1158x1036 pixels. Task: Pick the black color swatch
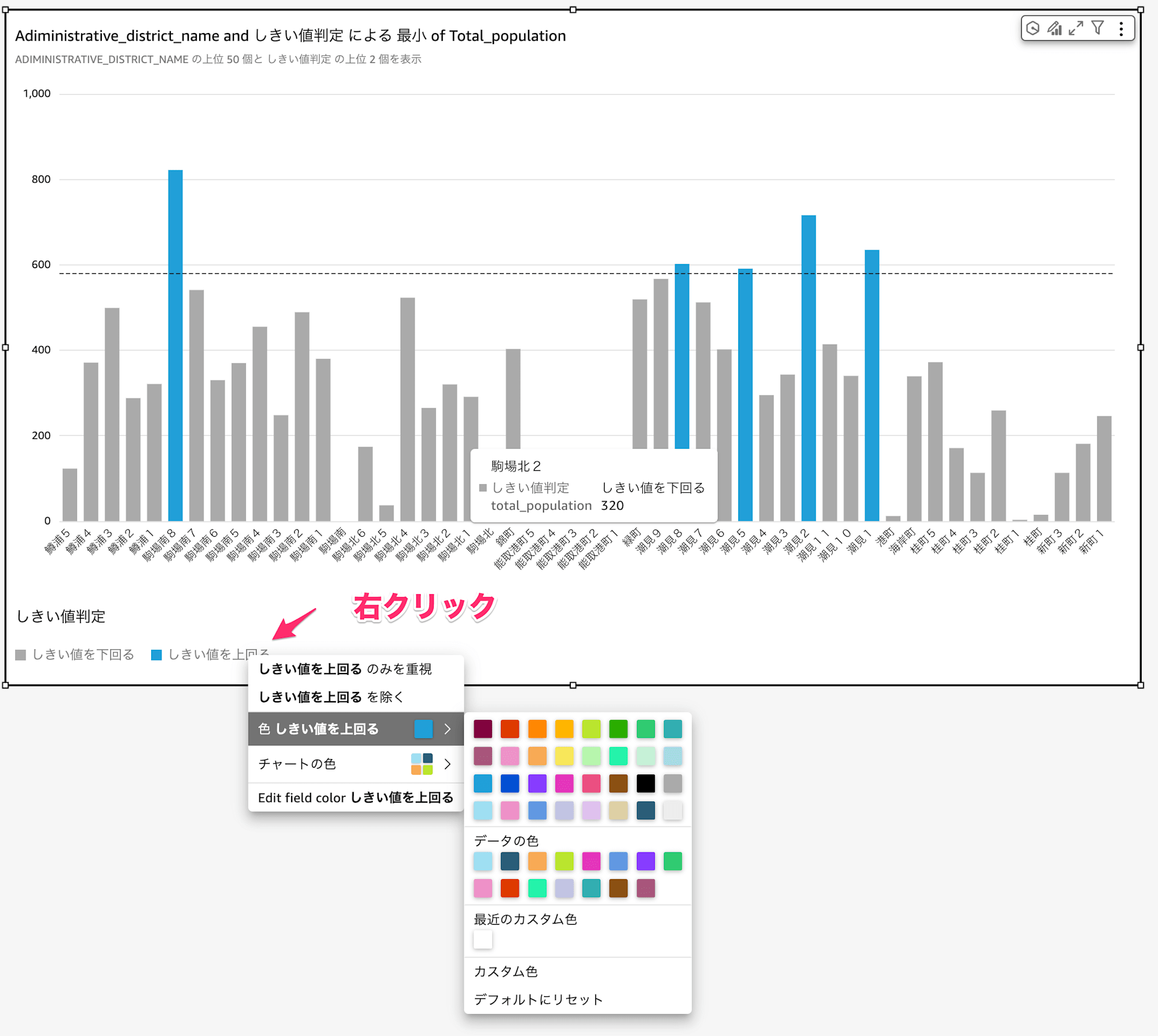646,783
